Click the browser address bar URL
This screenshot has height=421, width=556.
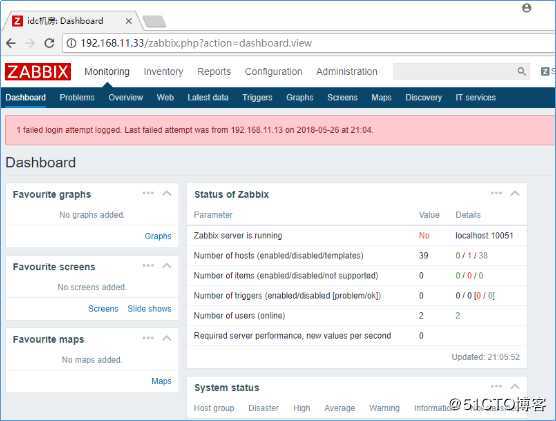pos(196,43)
